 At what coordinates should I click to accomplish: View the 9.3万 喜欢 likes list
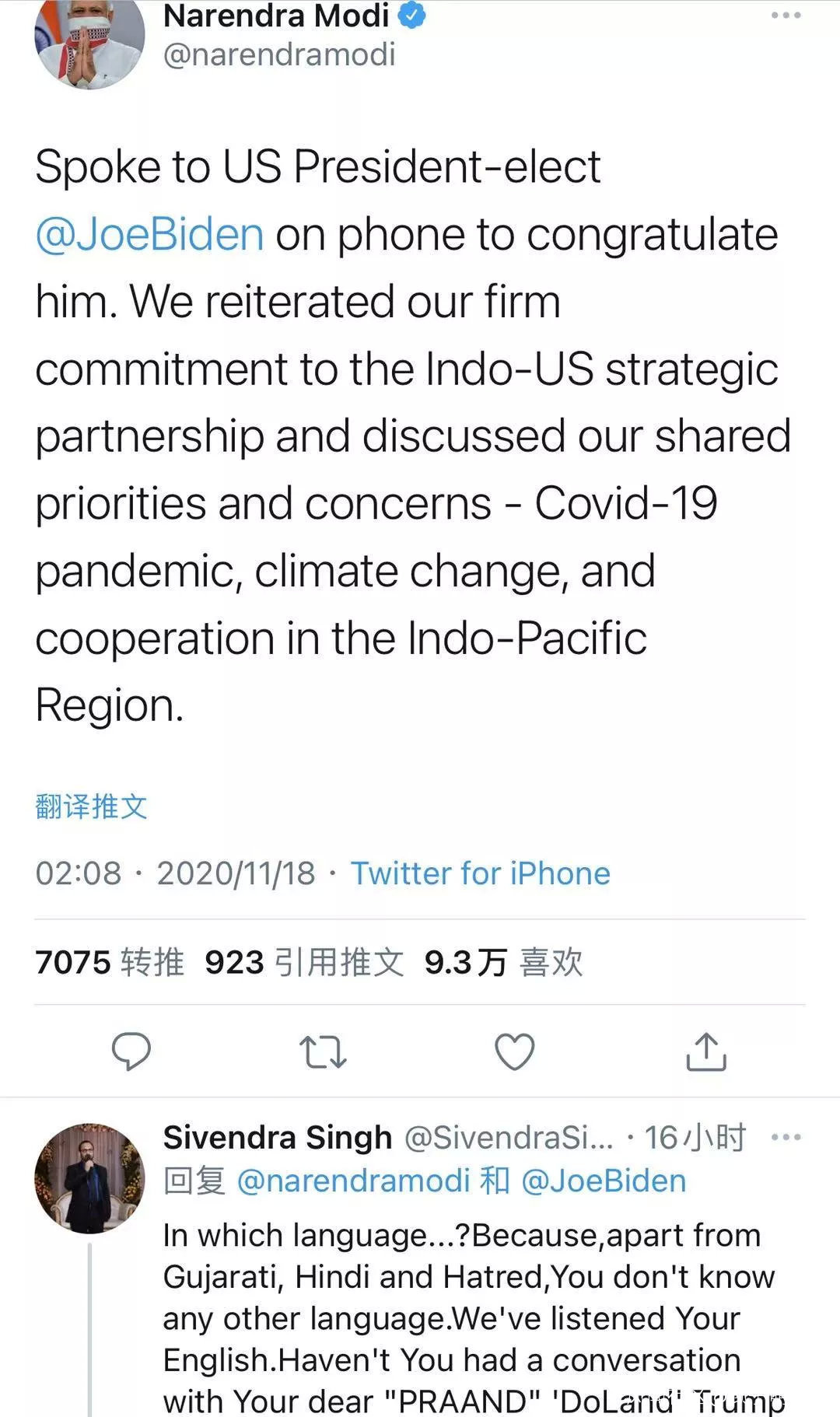503,962
